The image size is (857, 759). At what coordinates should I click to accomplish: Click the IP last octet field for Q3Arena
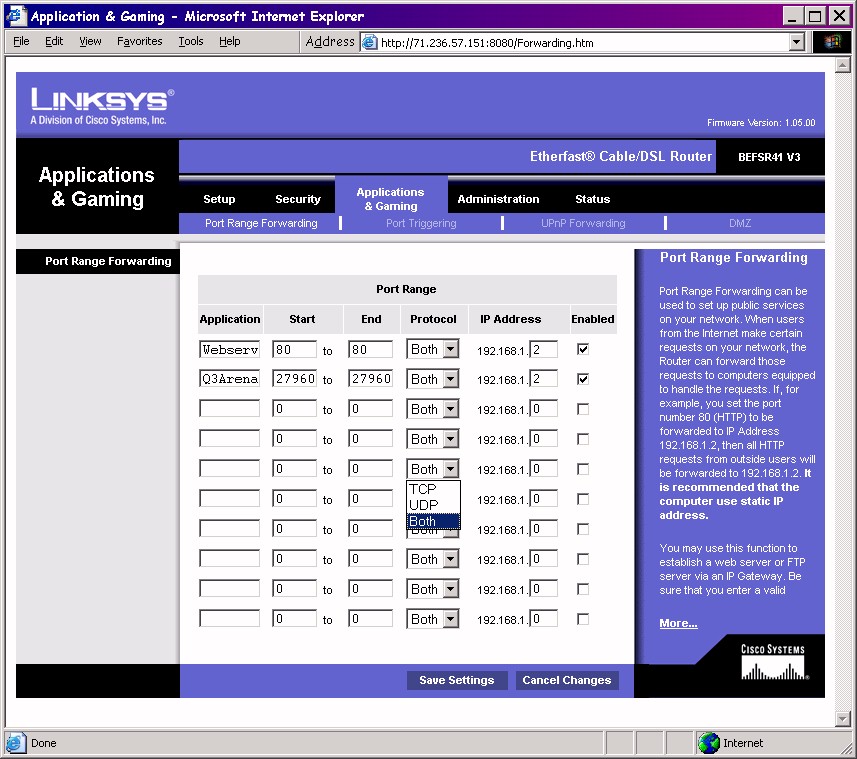click(x=544, y=379)
